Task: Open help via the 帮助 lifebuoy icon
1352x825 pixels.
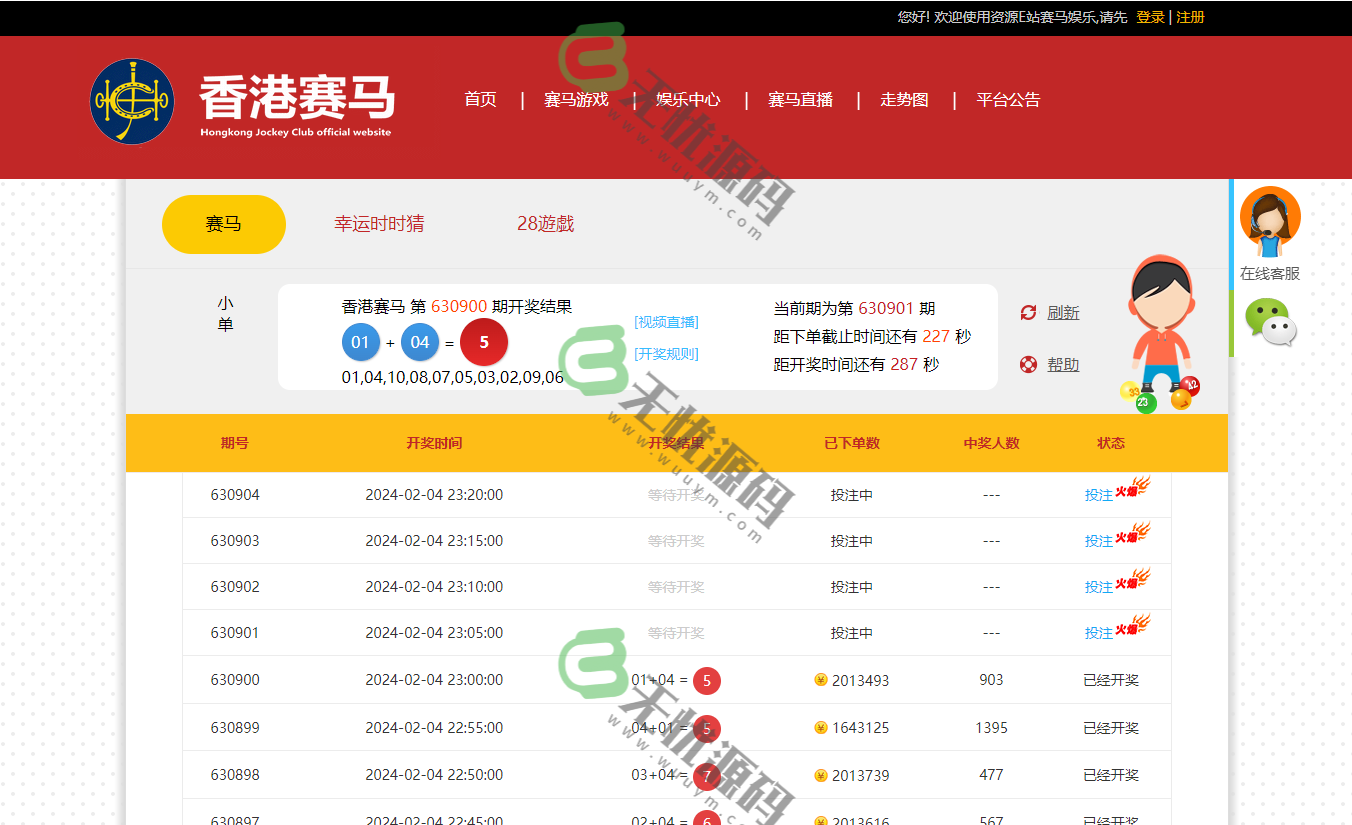Action: [1028, 363]
